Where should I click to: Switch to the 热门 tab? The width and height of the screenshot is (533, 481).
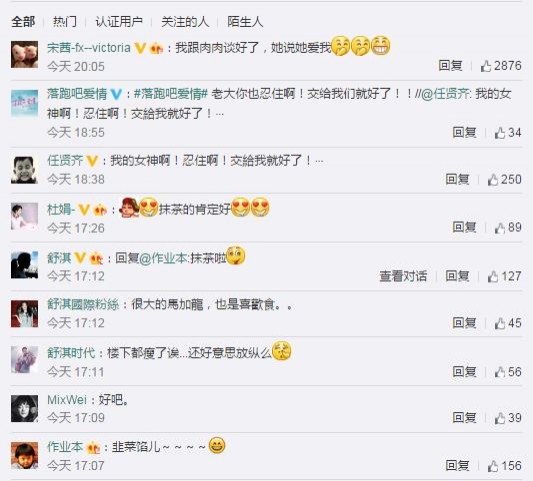(65, 22)
